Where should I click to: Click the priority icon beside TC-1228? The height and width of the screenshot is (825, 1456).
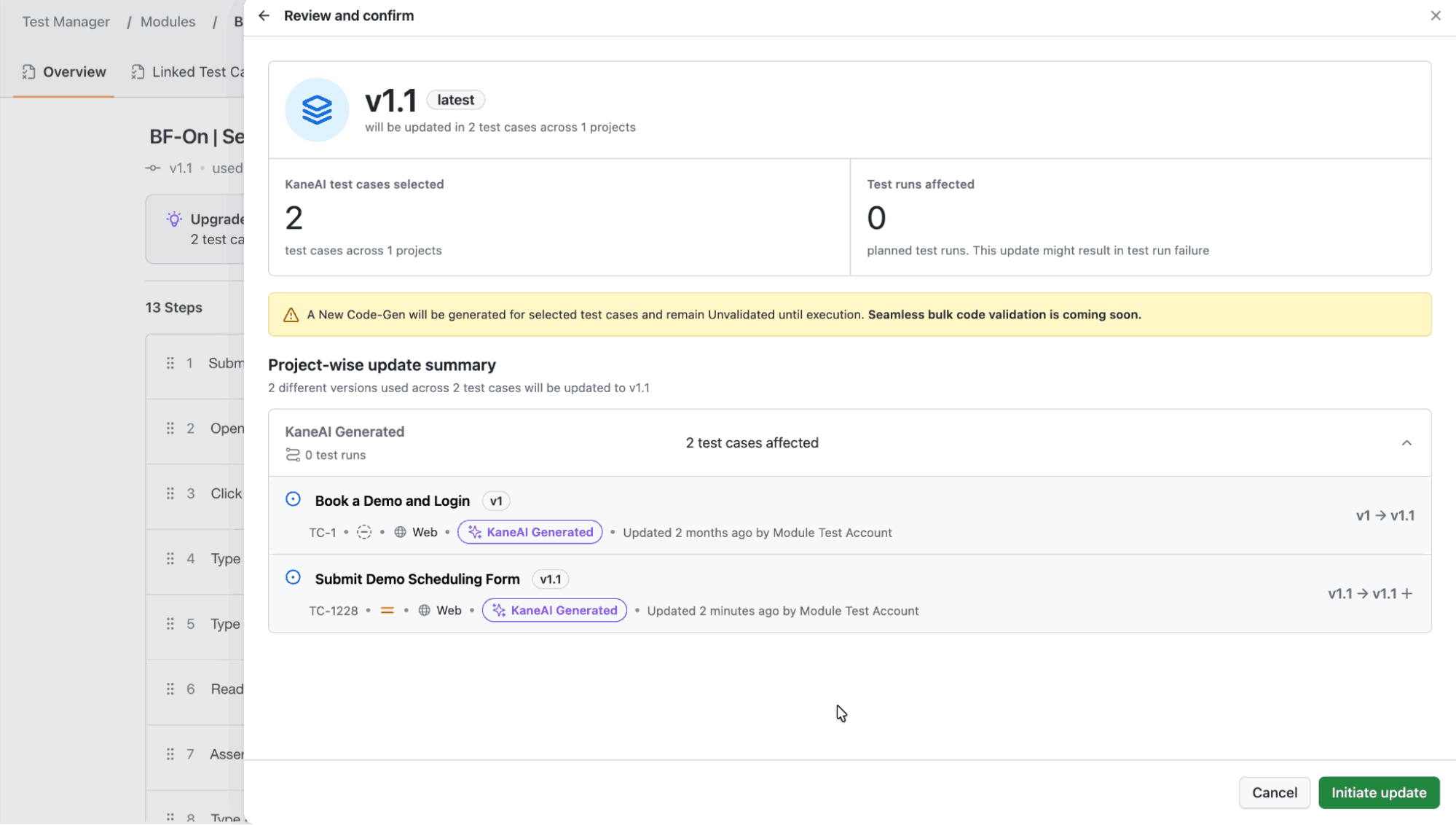click(387, 611)
